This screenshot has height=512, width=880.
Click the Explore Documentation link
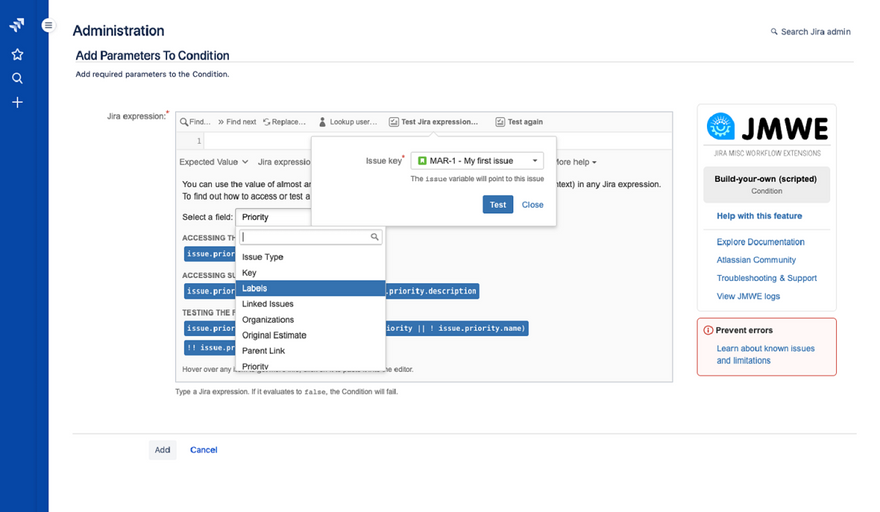760,242
